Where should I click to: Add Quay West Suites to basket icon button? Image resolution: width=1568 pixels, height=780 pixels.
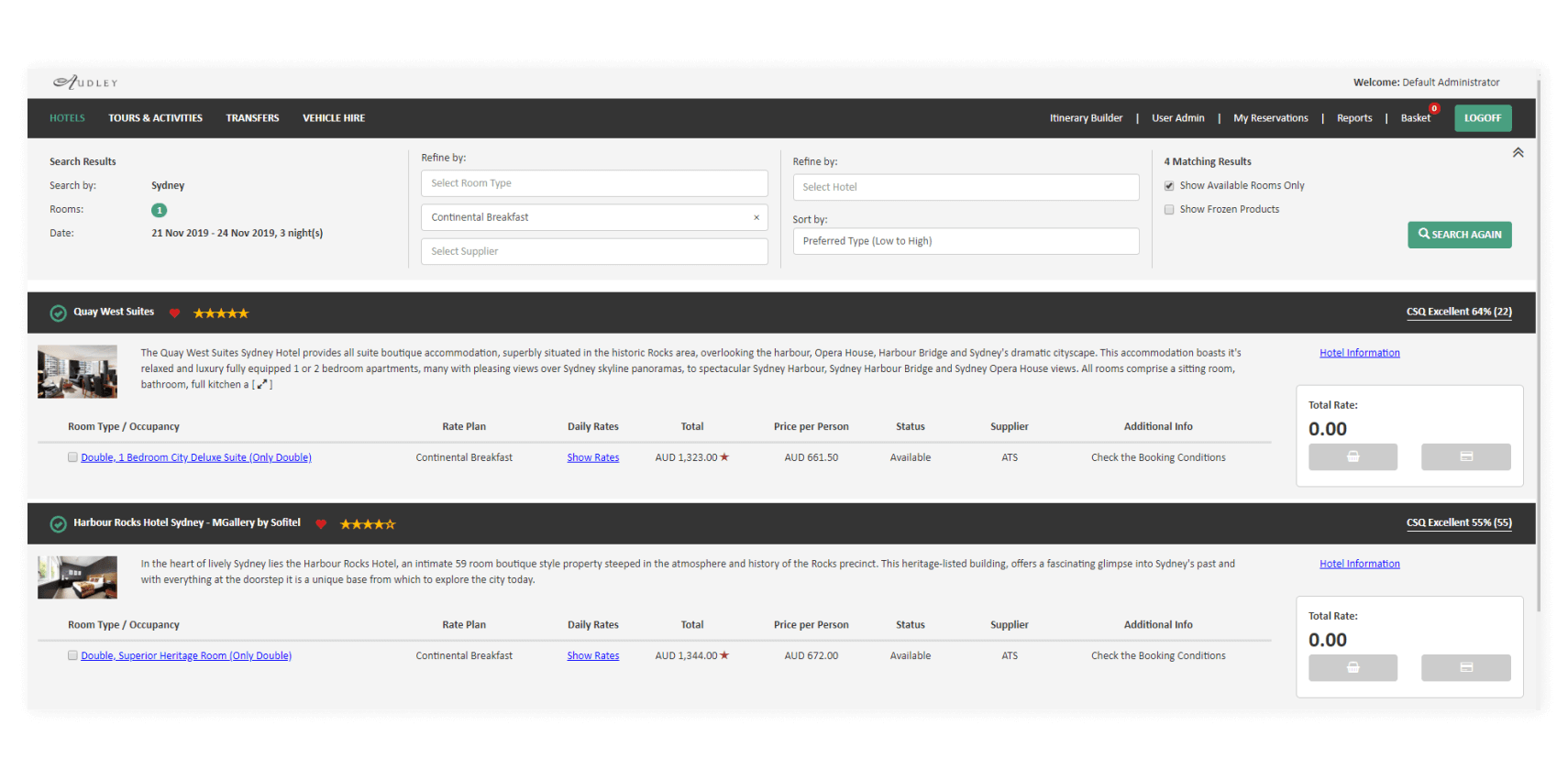click(x=1353, y=456)
